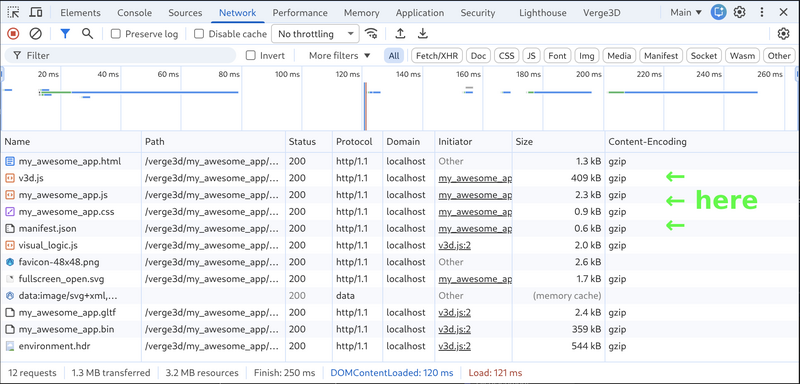This screenshot has width=800, height=384.
Task: Select the fullscreen_open.svg request
Action: point(400,279)
